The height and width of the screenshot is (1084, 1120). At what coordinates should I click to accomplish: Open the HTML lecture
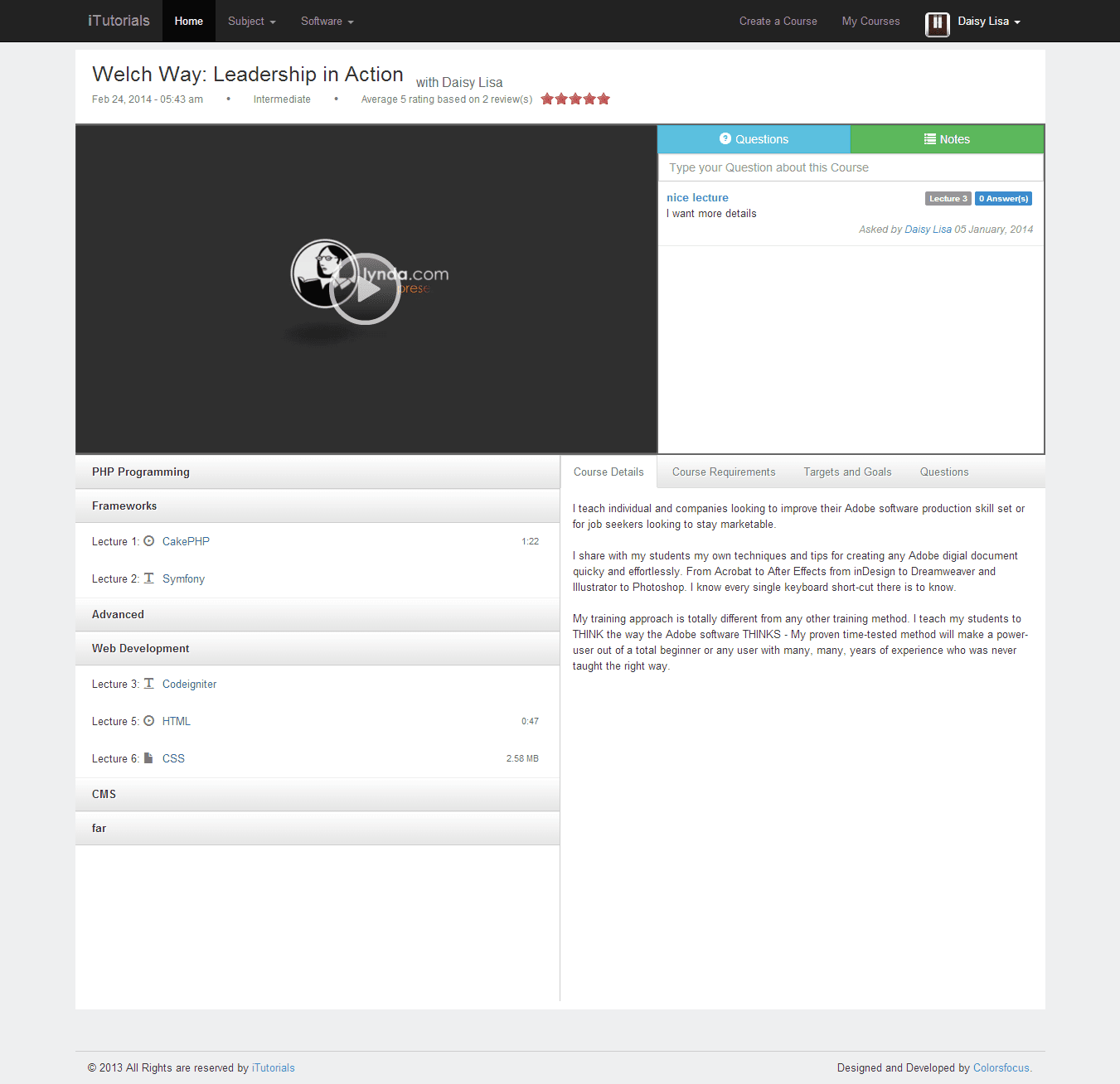(177, 721)
